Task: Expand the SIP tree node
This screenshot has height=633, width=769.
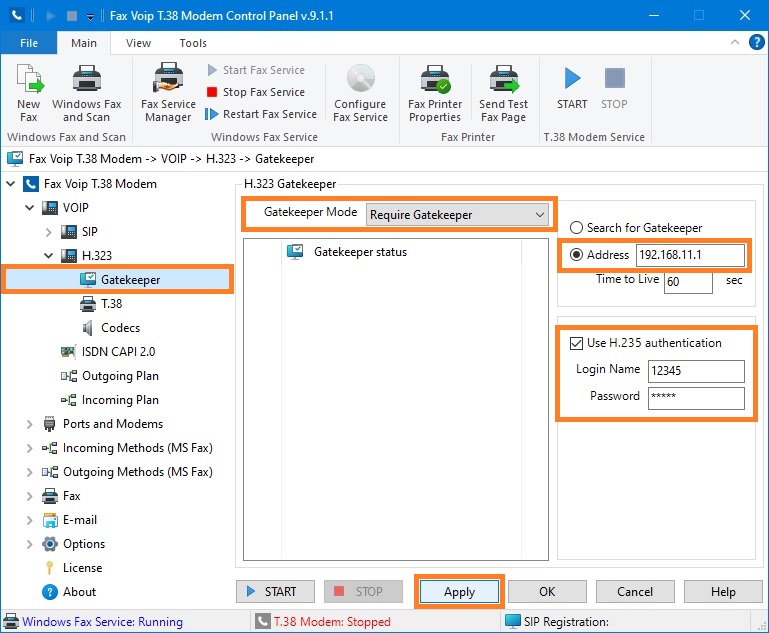Action: click(49, 232)
